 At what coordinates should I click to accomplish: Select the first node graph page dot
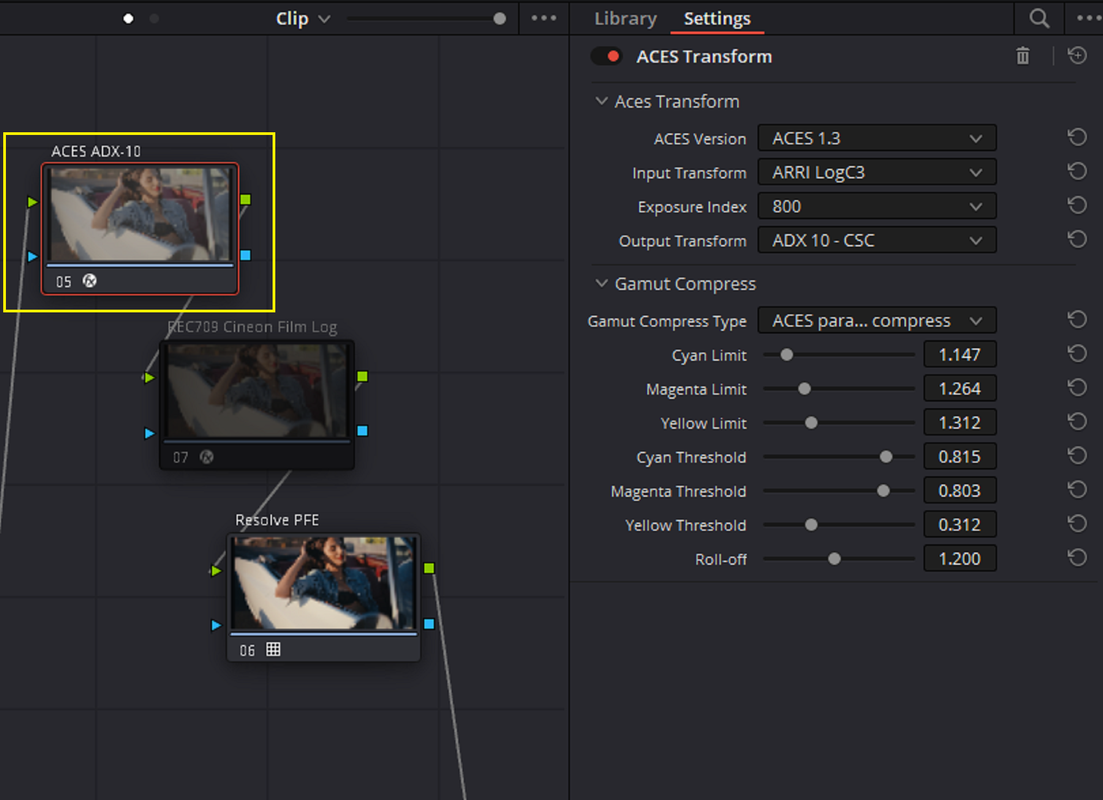128,18
